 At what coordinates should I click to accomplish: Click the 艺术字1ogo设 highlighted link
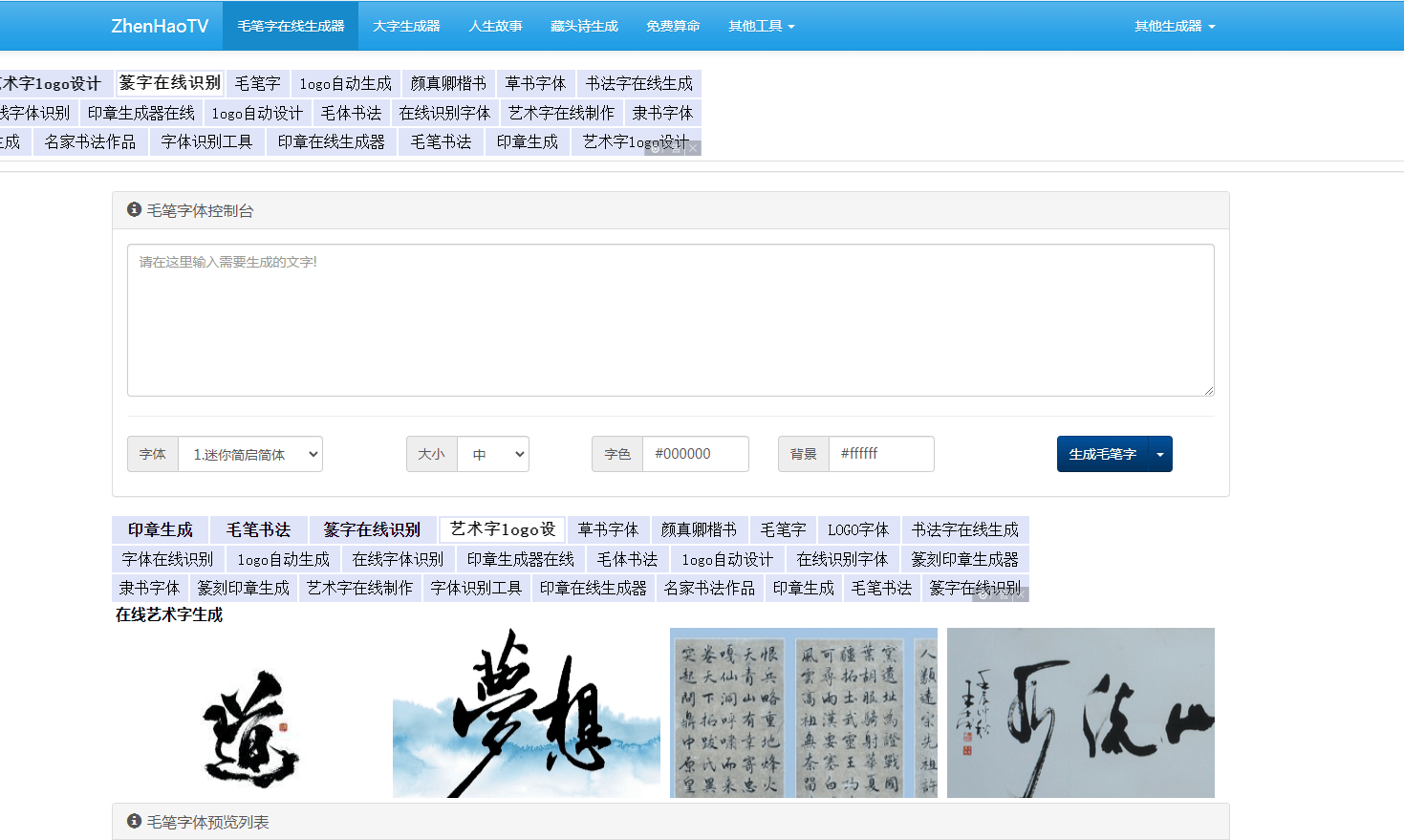pyautogui.click(x=501, y=530)
